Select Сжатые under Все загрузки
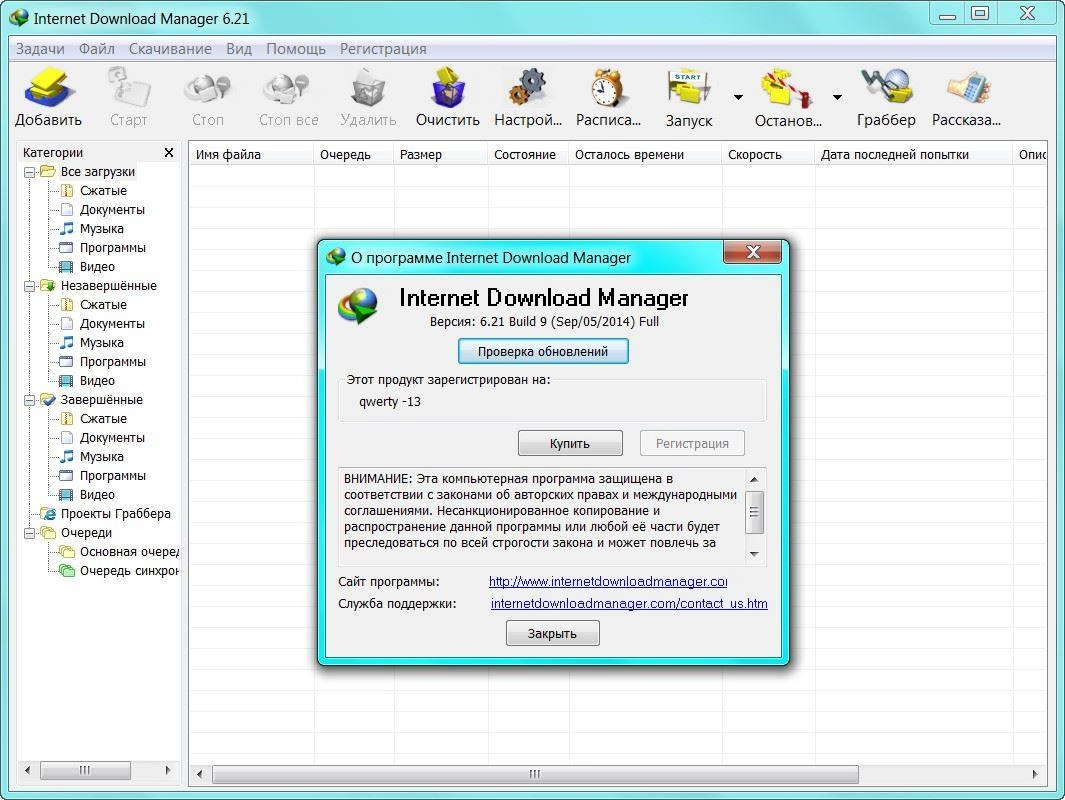This screenshot has width=1065, height=800. point(103,191)
